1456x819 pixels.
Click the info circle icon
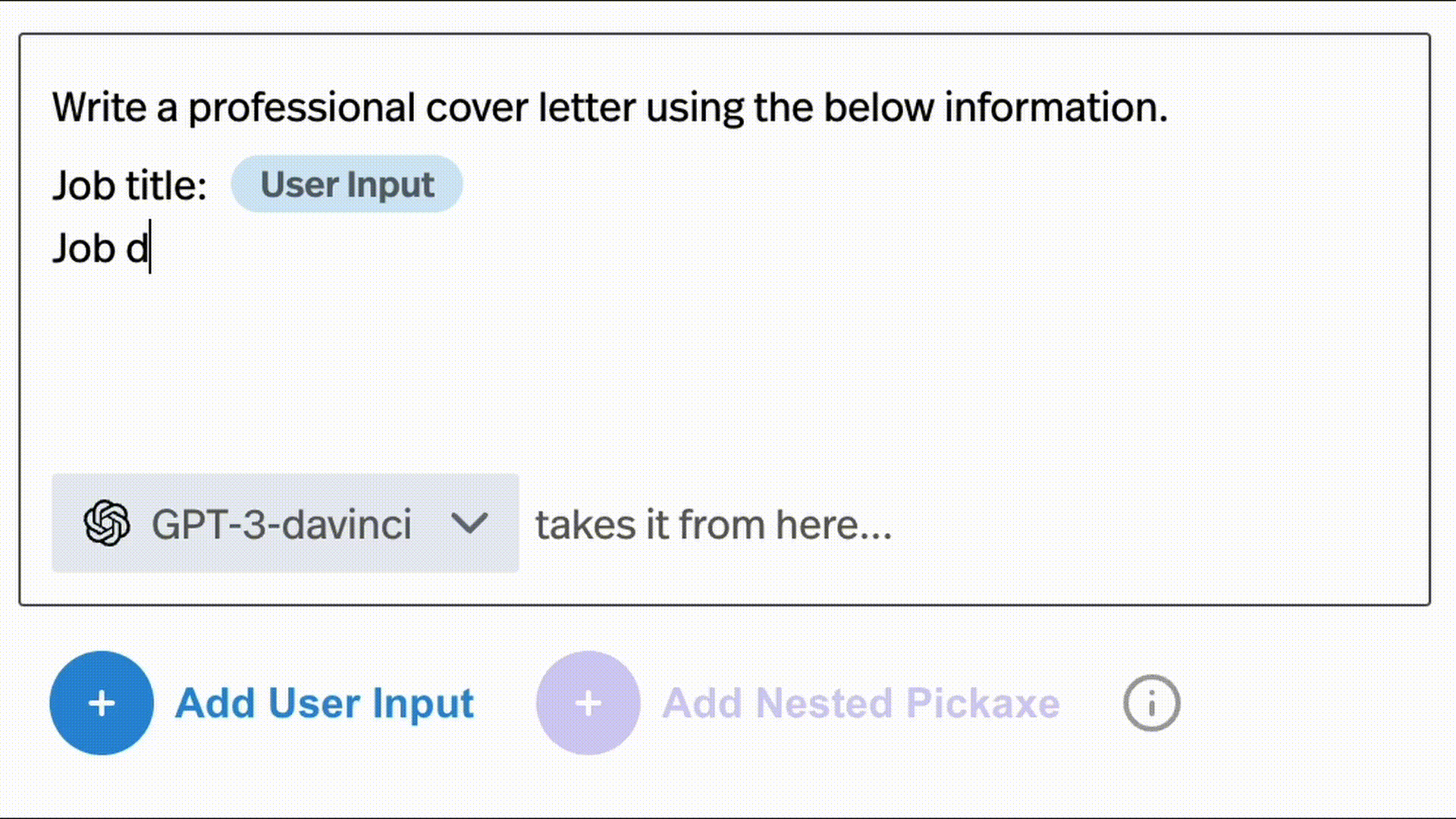coord(1151,703)
